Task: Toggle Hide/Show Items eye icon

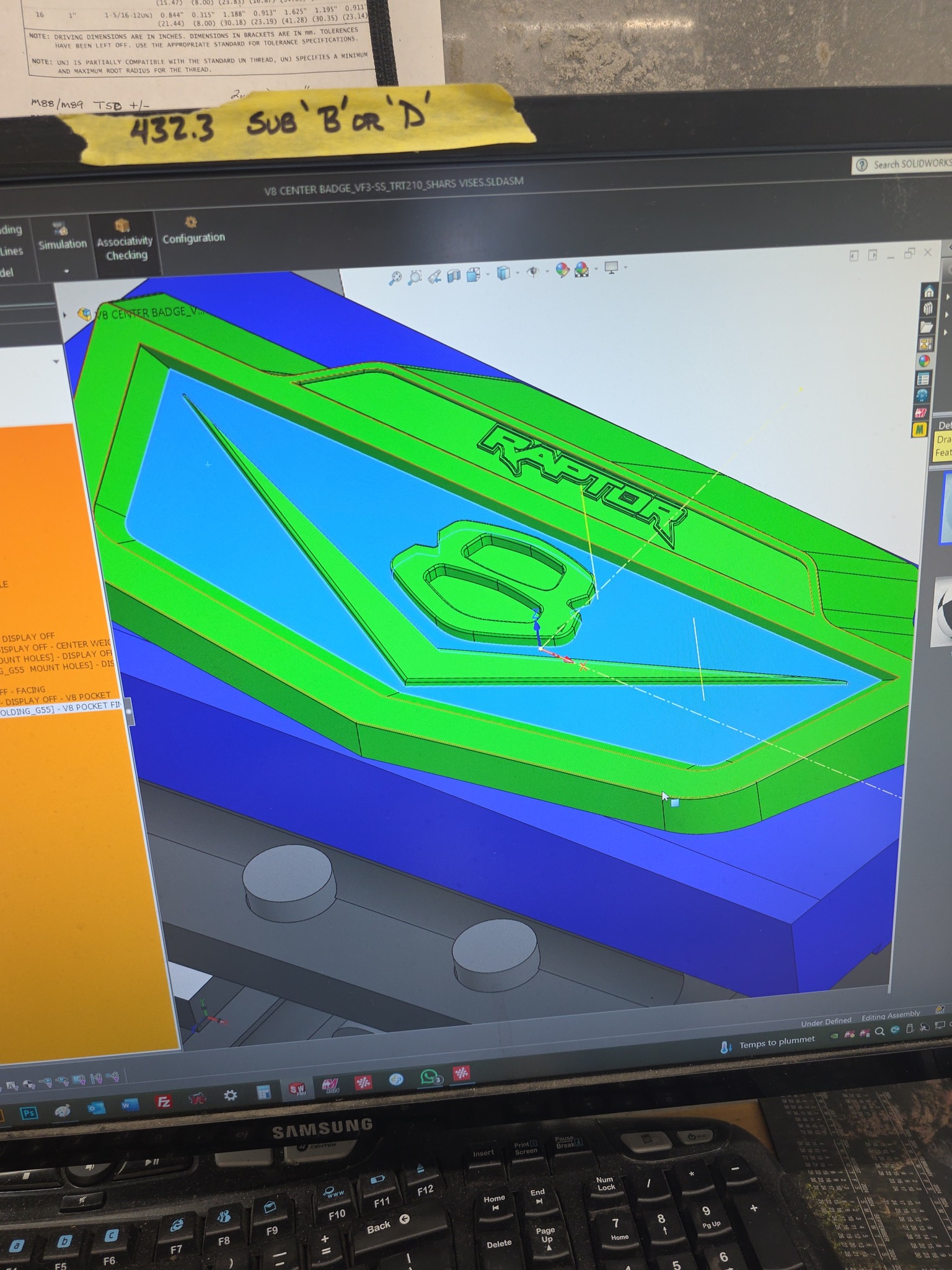Action: (532, 272)
